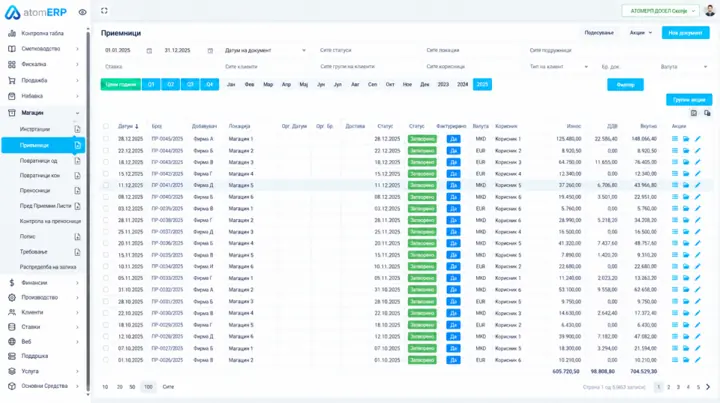Click the Поддршка sidebar icon

(x=12, y=356)
